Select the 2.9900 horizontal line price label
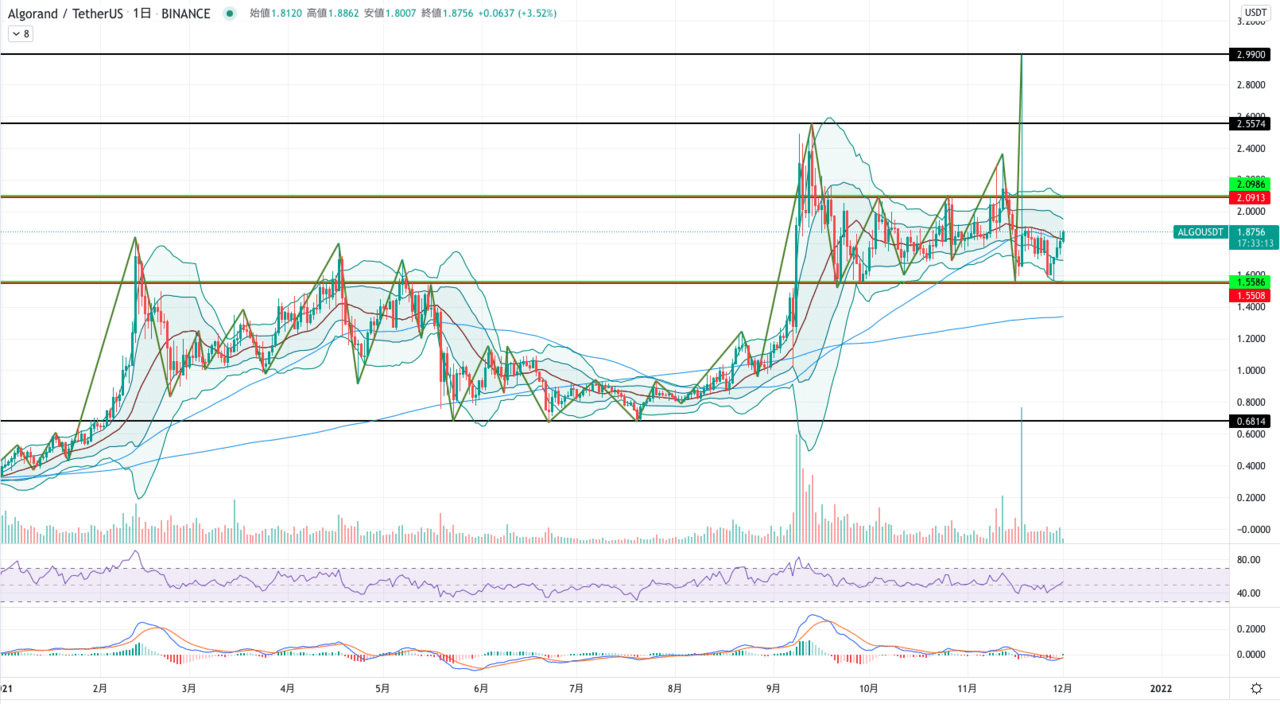 (x=1249, y=55)
